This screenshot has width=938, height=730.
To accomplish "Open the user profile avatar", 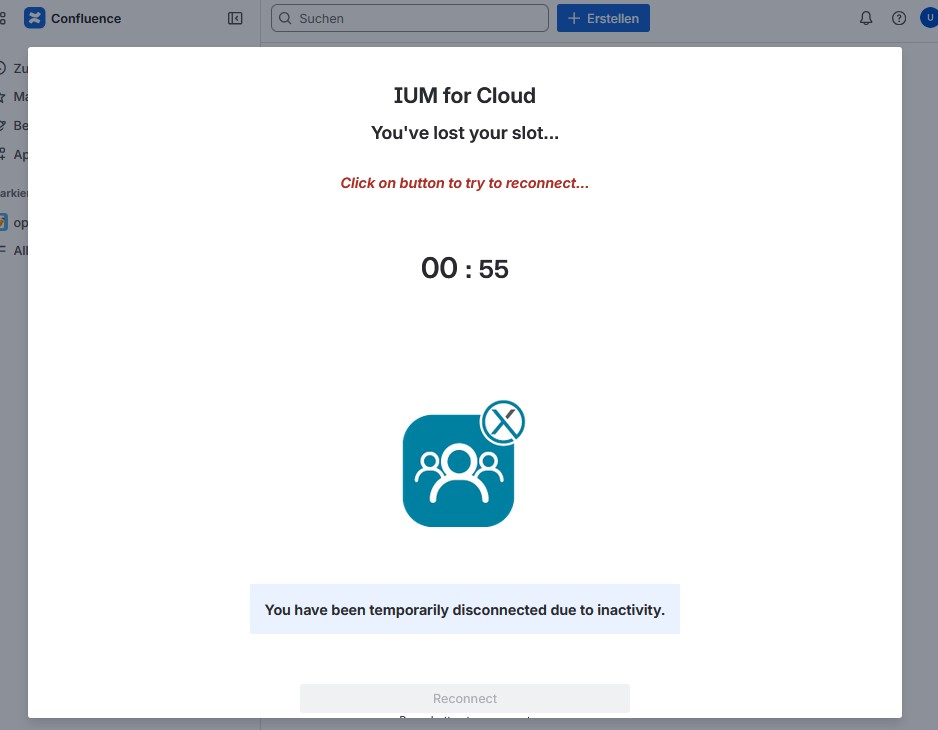I will pyautogui.click(x=929, y=18).
